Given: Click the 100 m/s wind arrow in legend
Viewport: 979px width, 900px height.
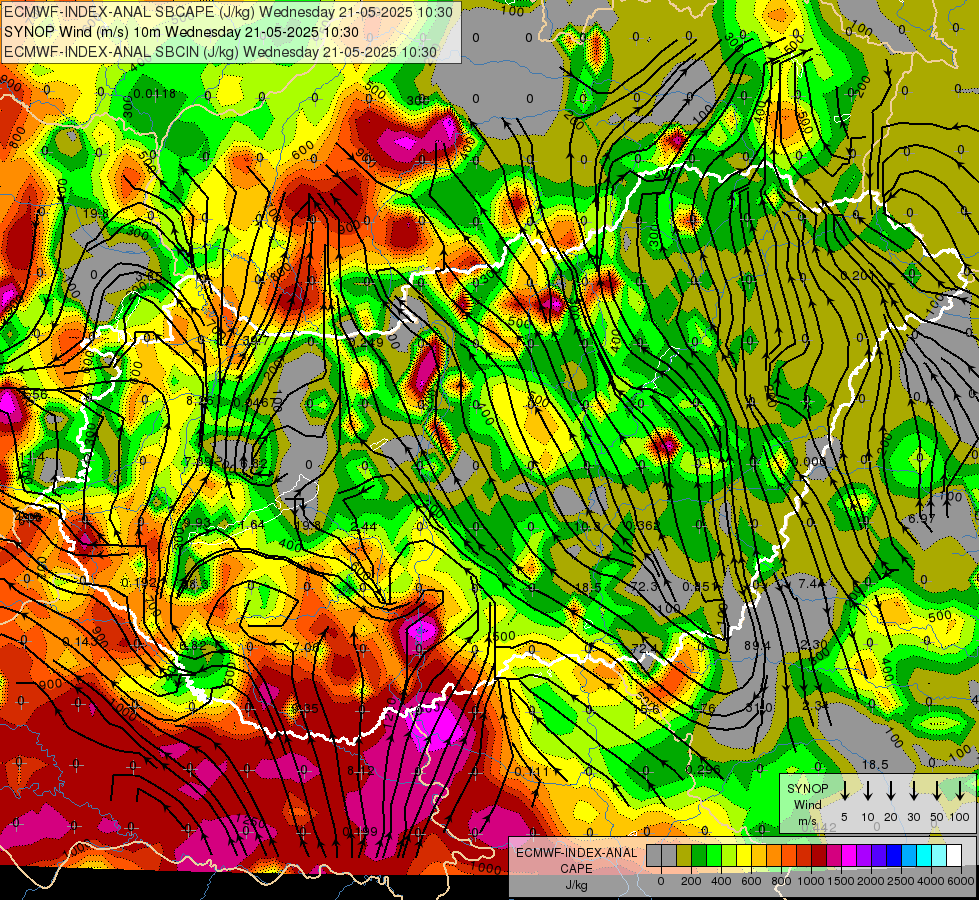Looking at the screenshot, I should click(x=960, y=790).
